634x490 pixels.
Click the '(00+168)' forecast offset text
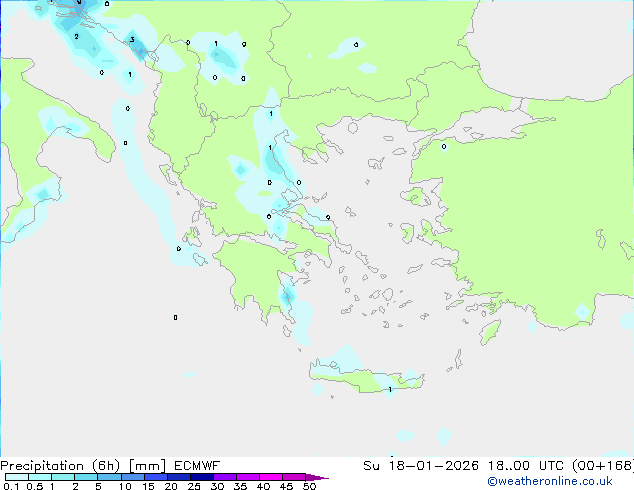tap(603, 466)
